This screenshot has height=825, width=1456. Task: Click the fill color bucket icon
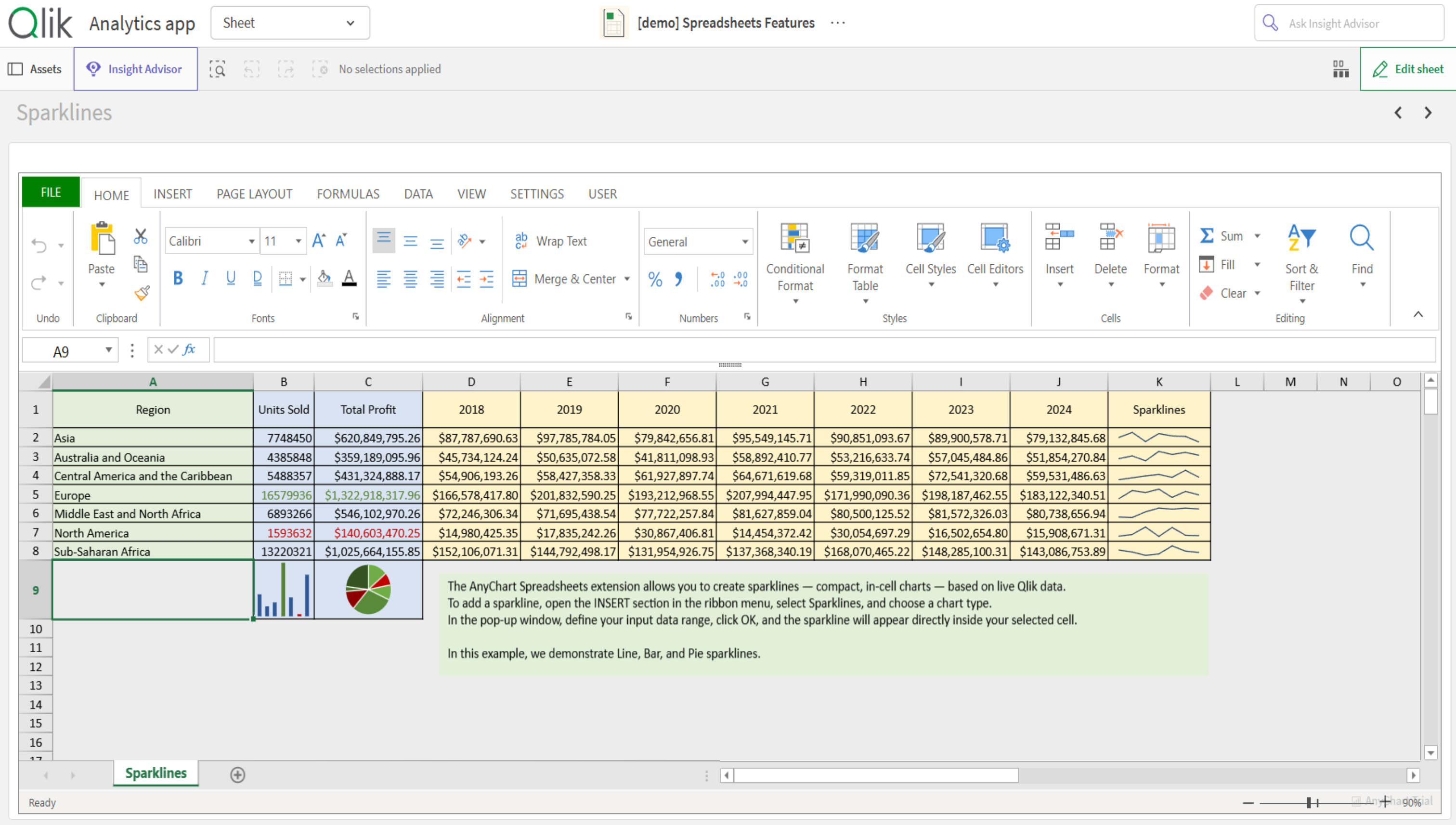point(325,278)
